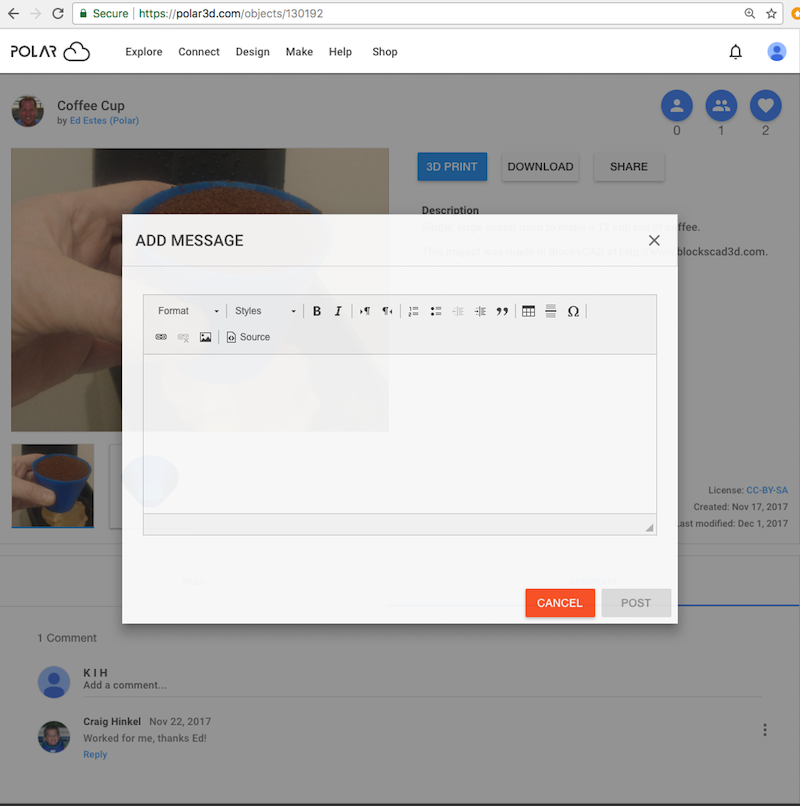Viewport: 800px width, 806px height.
Task: Decrease indent in editor toolbar
Action: pos(458,311)
